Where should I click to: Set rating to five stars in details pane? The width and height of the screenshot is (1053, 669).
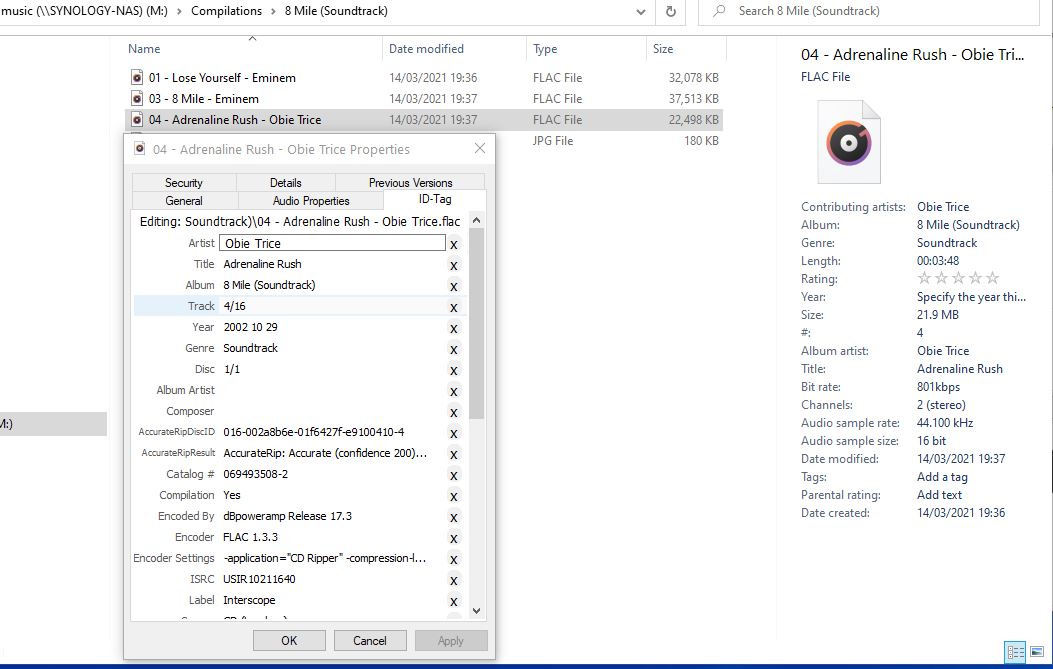(x=993, y=278)
